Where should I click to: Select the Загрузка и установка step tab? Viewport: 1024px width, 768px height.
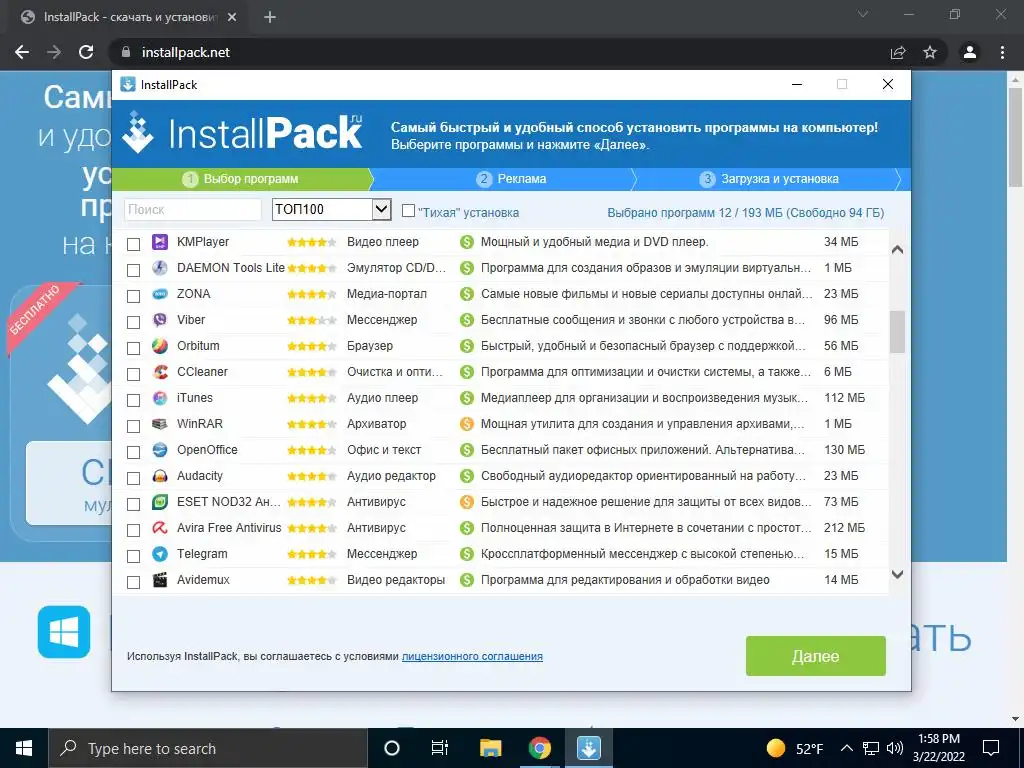769,179
